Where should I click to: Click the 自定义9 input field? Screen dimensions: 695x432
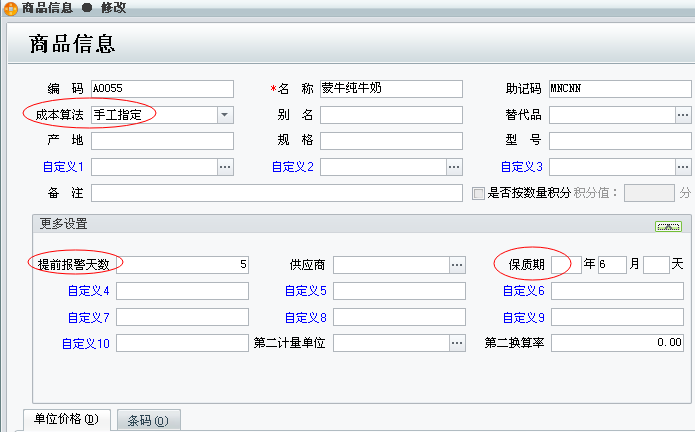coord(617,317)
